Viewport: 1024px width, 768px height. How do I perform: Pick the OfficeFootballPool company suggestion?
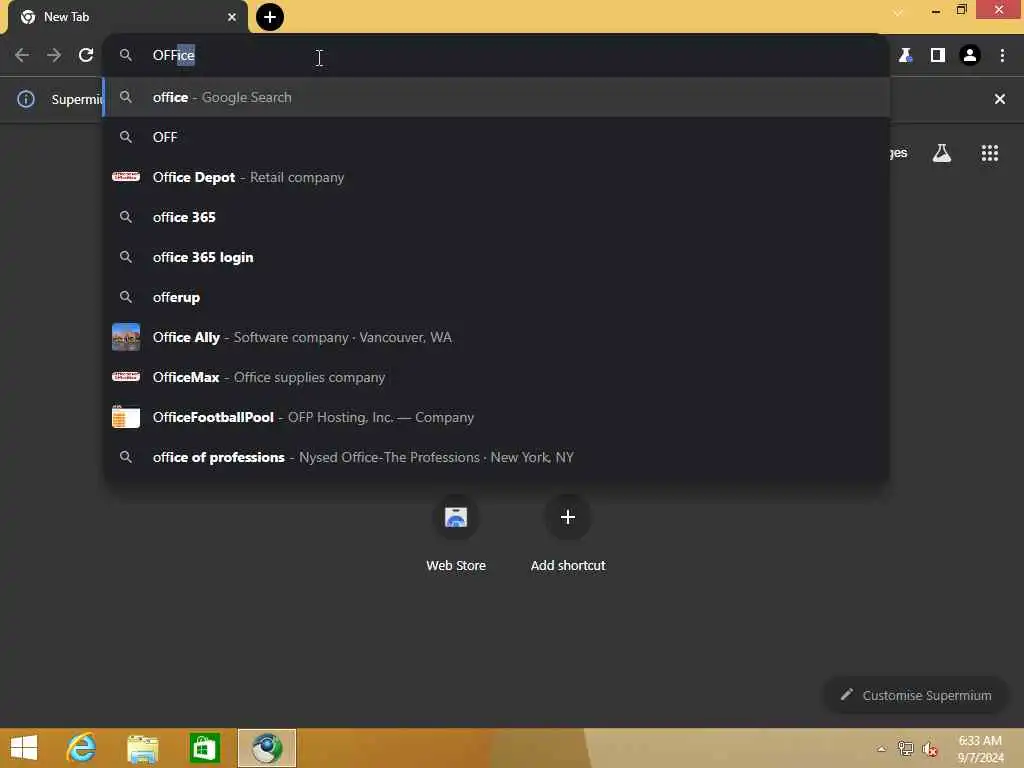pos(496,417)
